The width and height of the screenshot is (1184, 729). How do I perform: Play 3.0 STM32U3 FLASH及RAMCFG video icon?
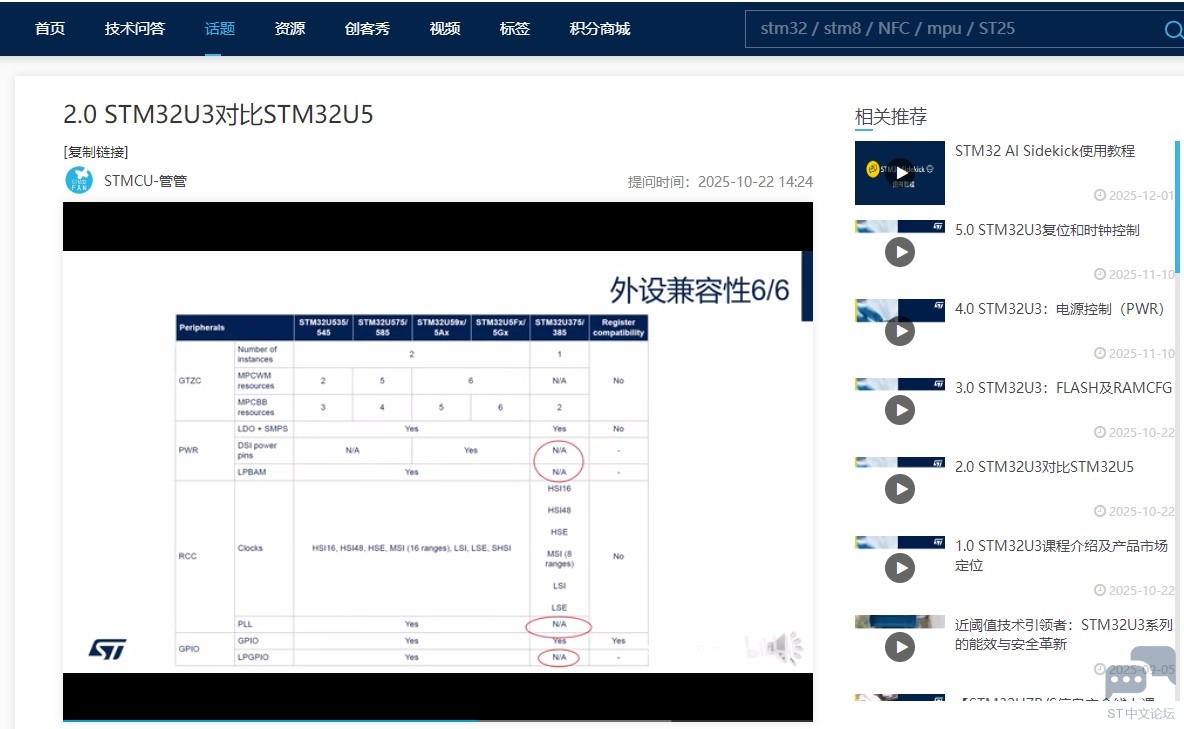point(899,409)
